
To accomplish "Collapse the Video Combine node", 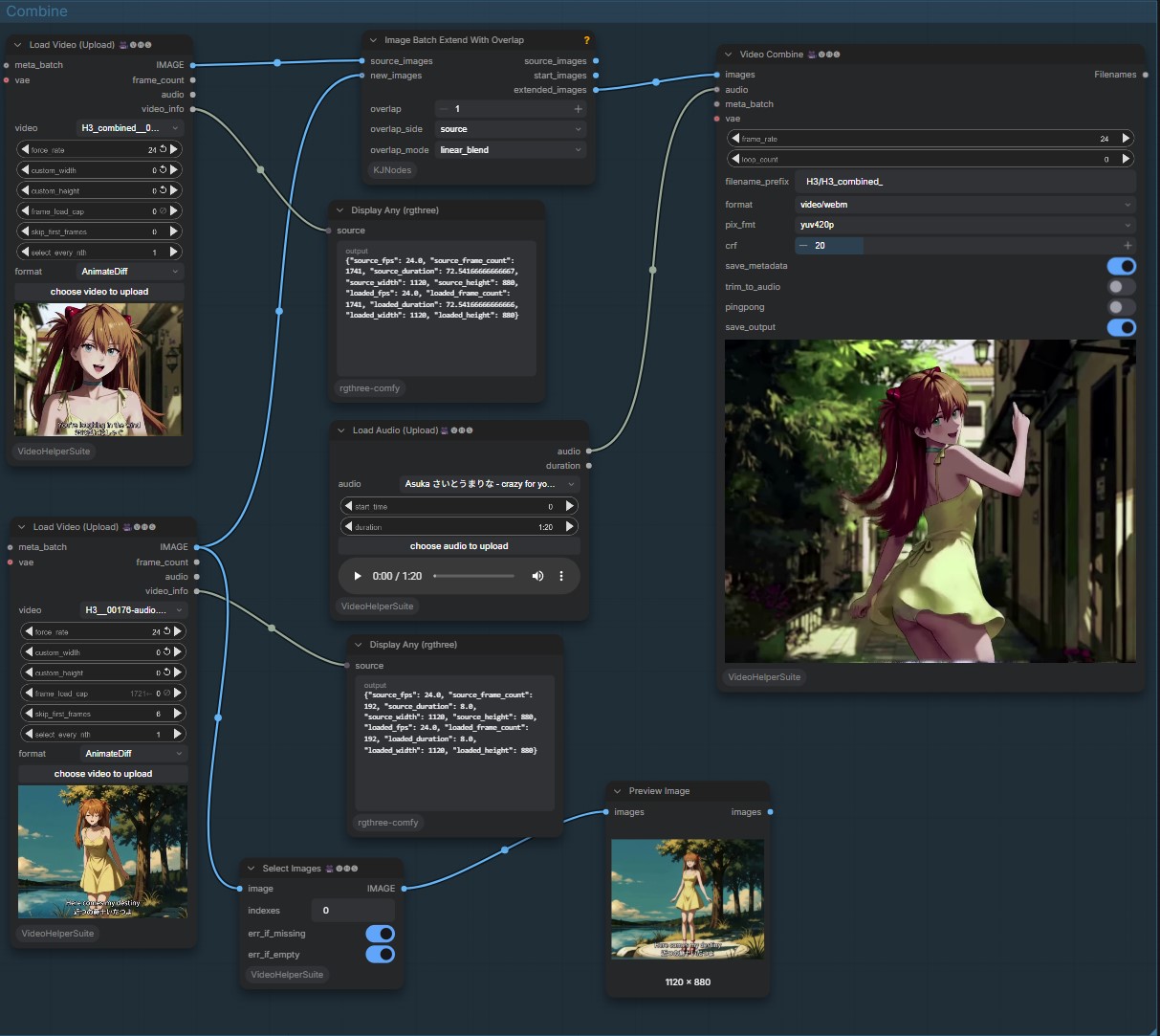I will pyautogui.click(x=729, y=55).
